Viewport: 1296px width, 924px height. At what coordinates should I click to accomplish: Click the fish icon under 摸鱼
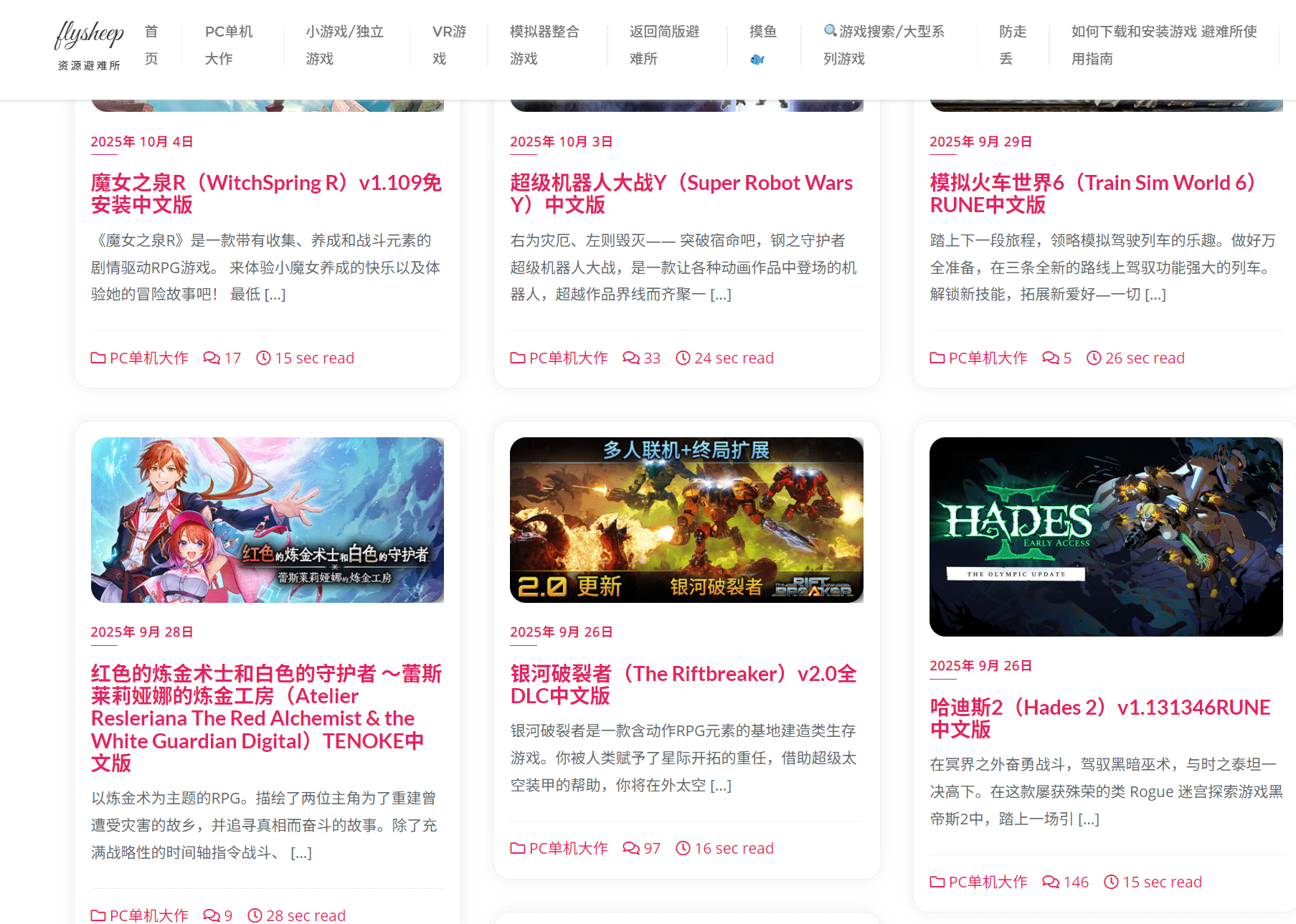[x=757, y=59]
